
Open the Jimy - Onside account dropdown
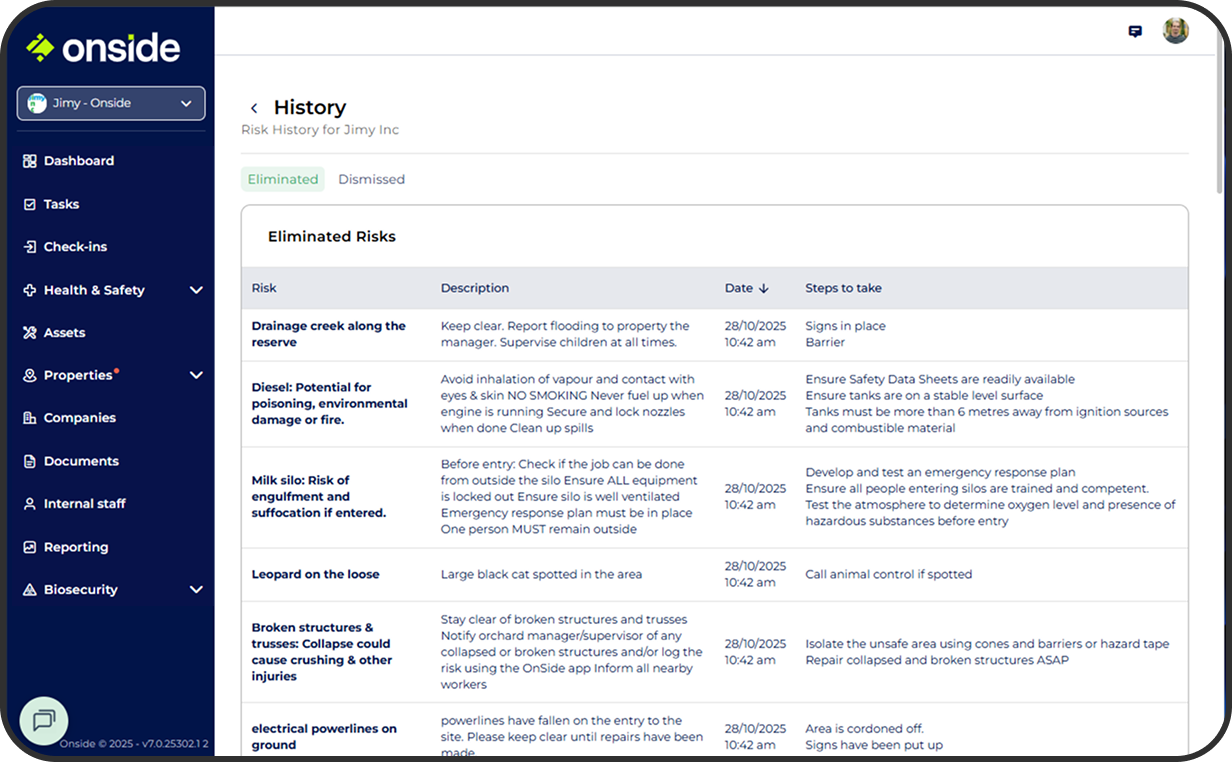[111, 103]
